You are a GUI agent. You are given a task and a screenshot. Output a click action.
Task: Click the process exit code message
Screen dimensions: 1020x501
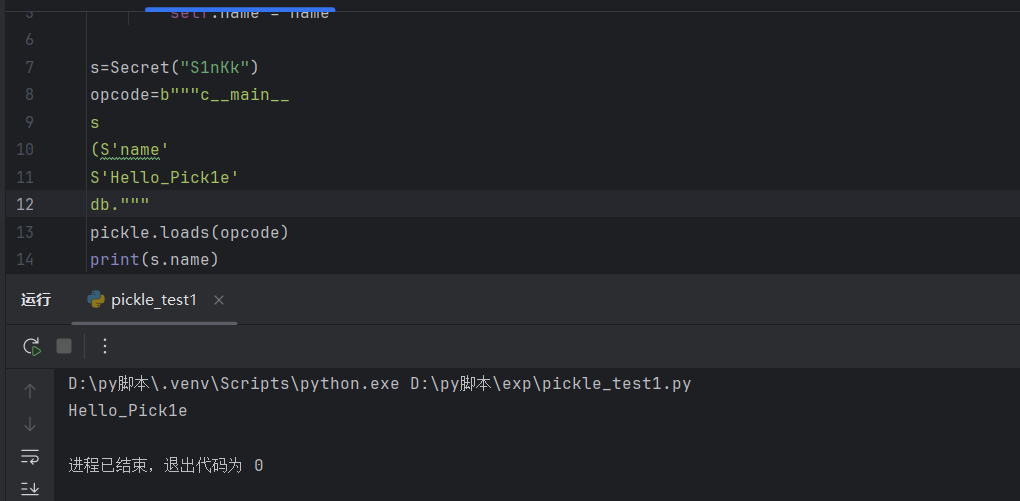166,466
